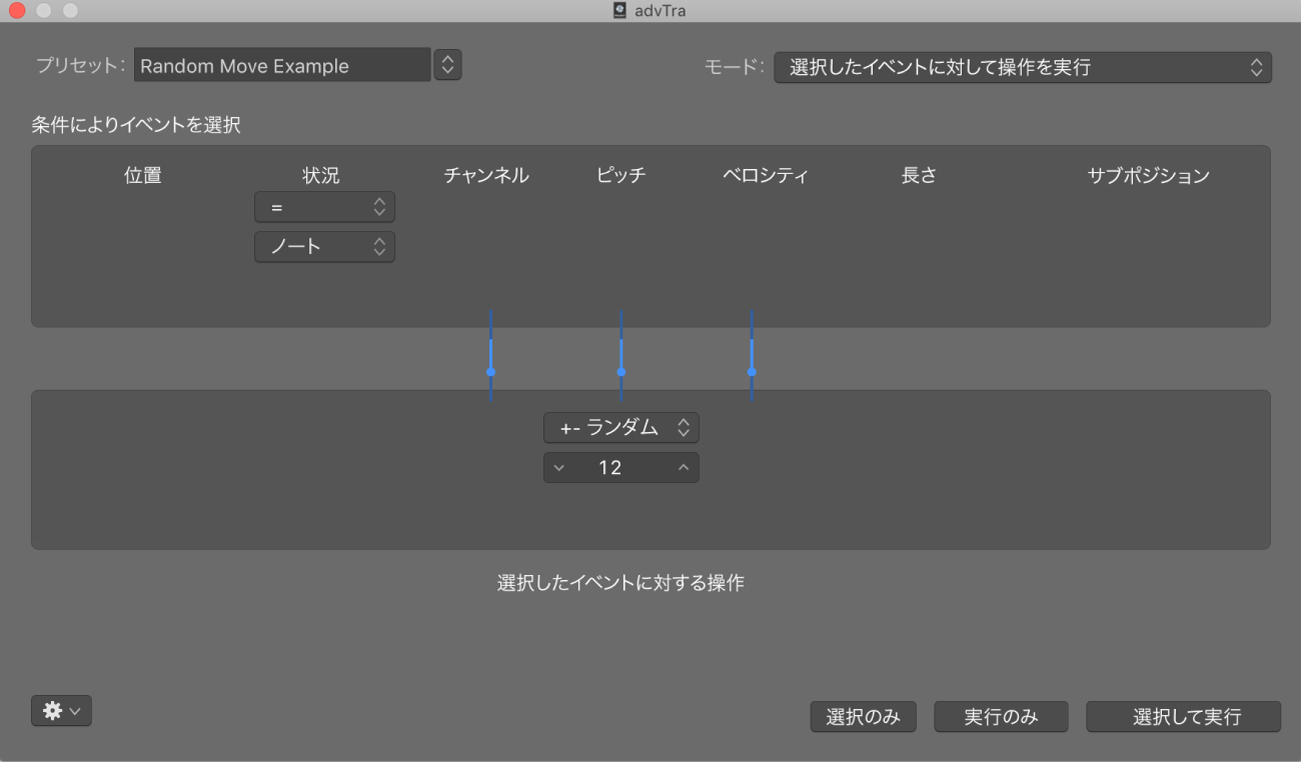Click the 12 value field
This screenshot has width=1301, height=763.
621,468
